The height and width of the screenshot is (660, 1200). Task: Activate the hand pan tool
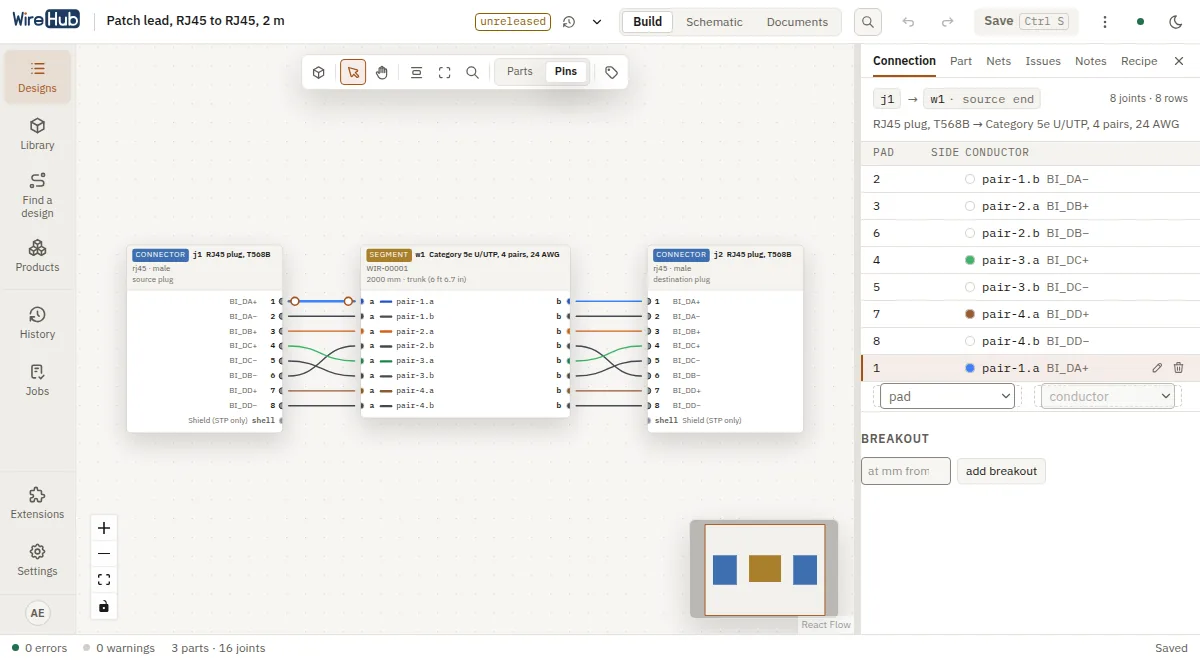(x=382, y=72)
